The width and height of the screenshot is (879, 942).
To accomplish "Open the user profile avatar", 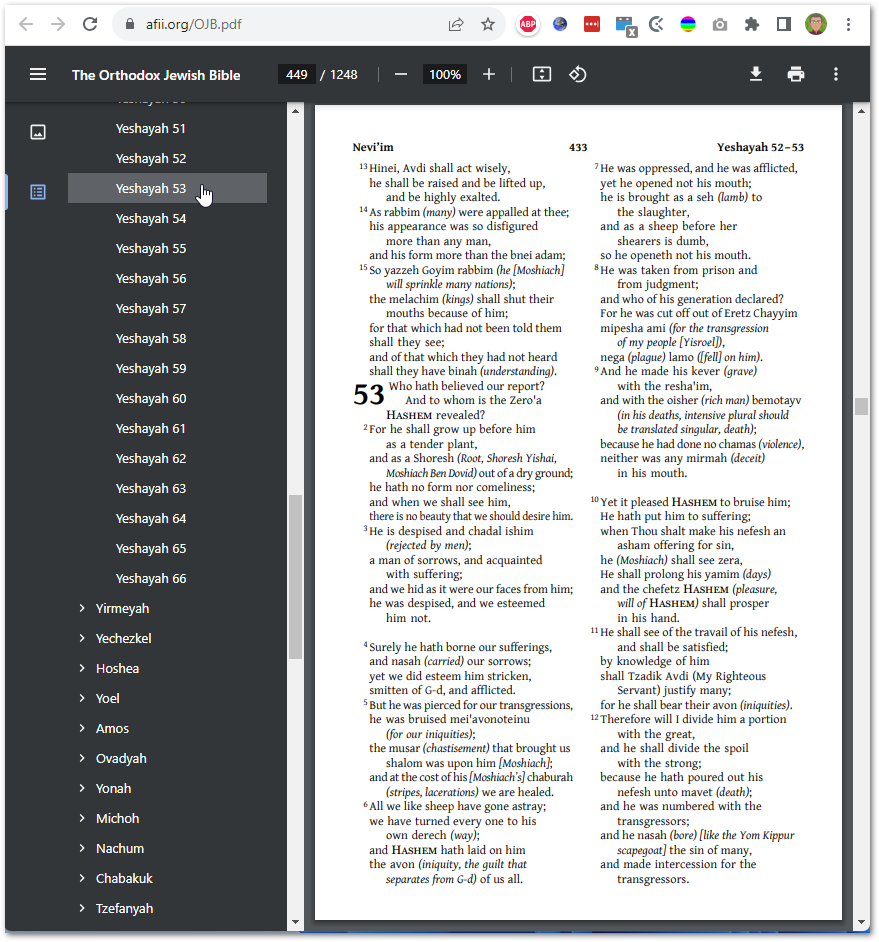I will click(x=816, y=24).
